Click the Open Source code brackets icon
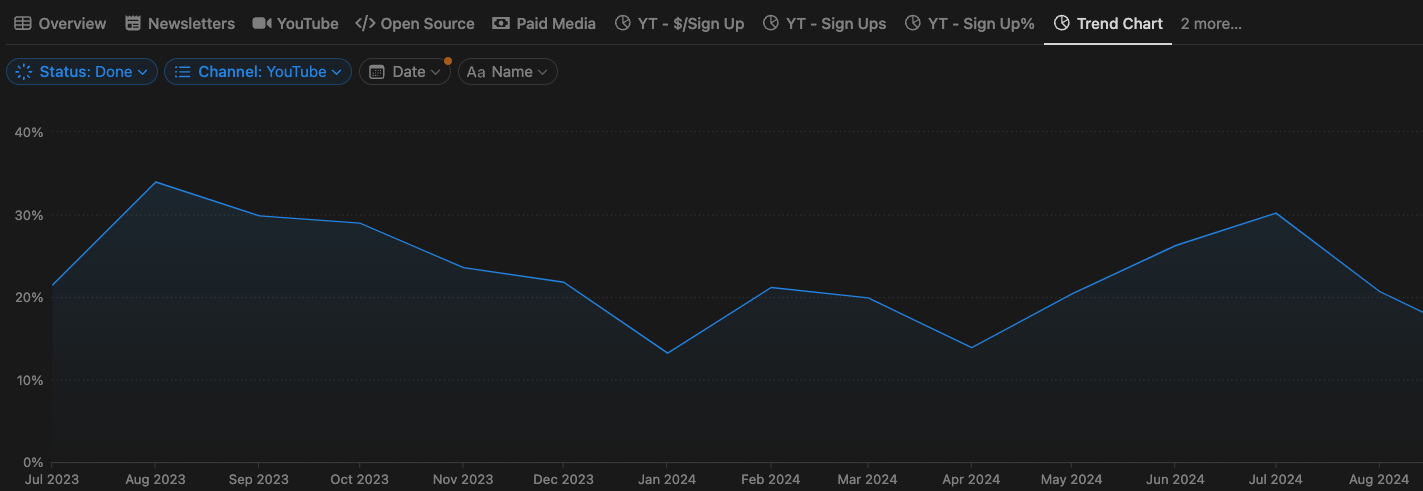 click(365, 23)
